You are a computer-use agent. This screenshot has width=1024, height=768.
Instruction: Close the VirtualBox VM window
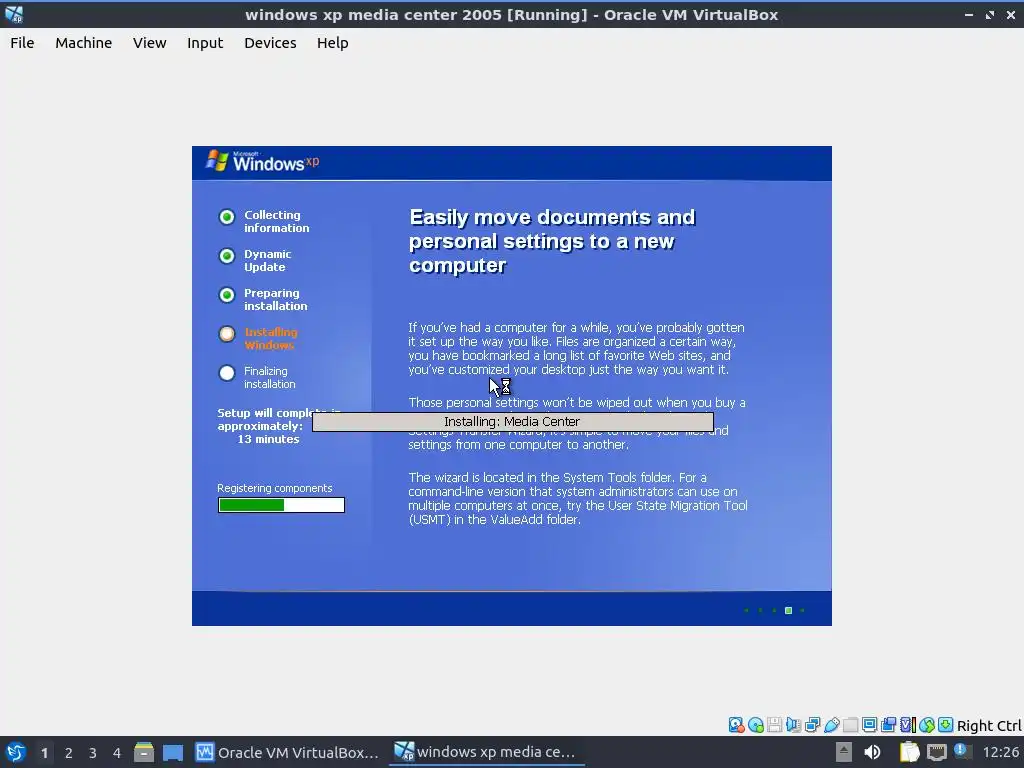1011,14
